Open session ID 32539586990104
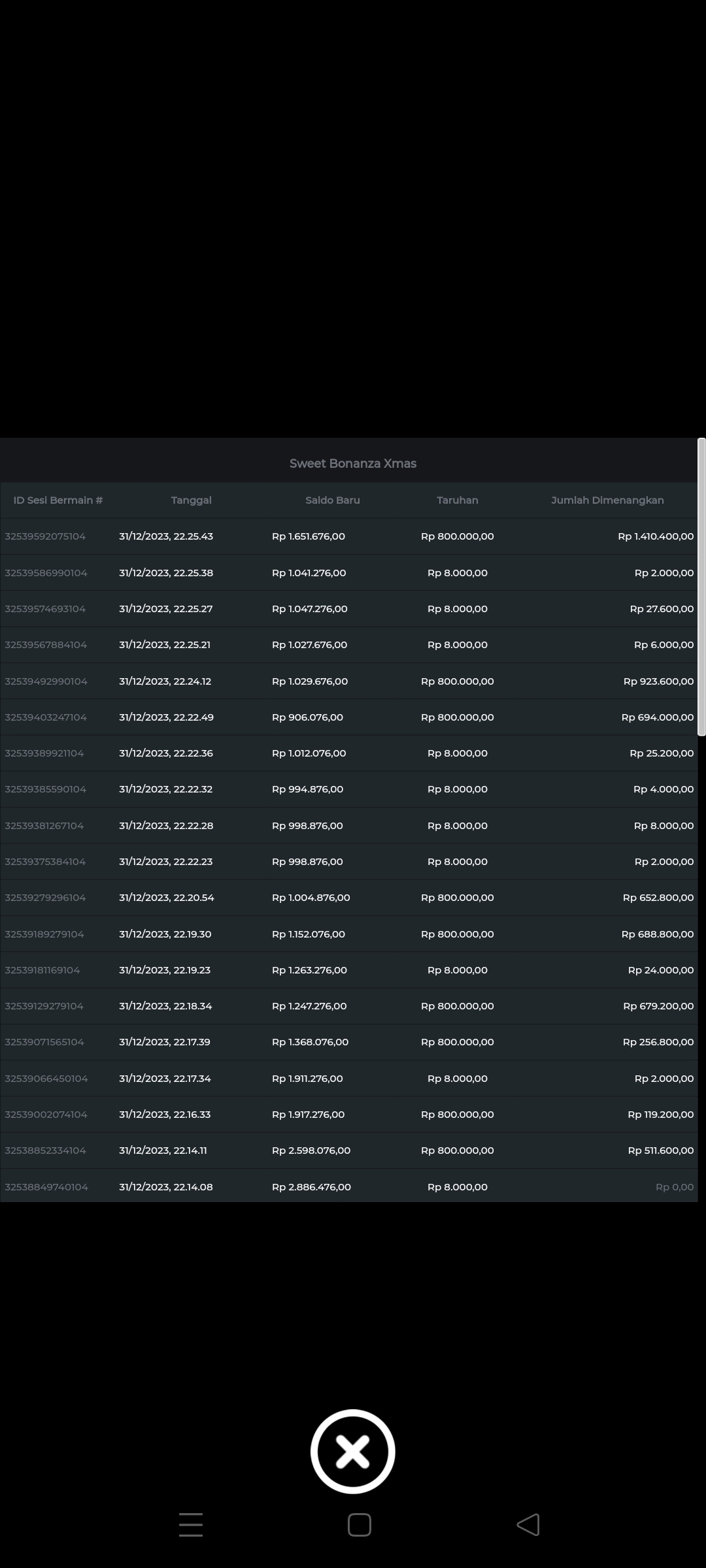Image resolution: width=706 pixels, height=1568 pixels. 46,573
